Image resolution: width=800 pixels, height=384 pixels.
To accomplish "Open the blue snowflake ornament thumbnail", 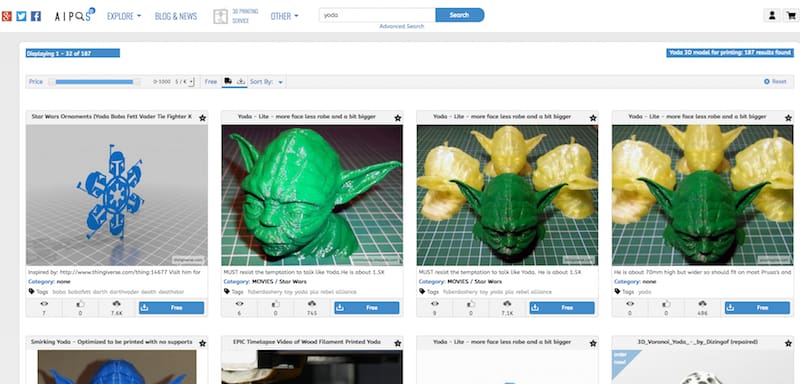I will (x=117, y=195).
